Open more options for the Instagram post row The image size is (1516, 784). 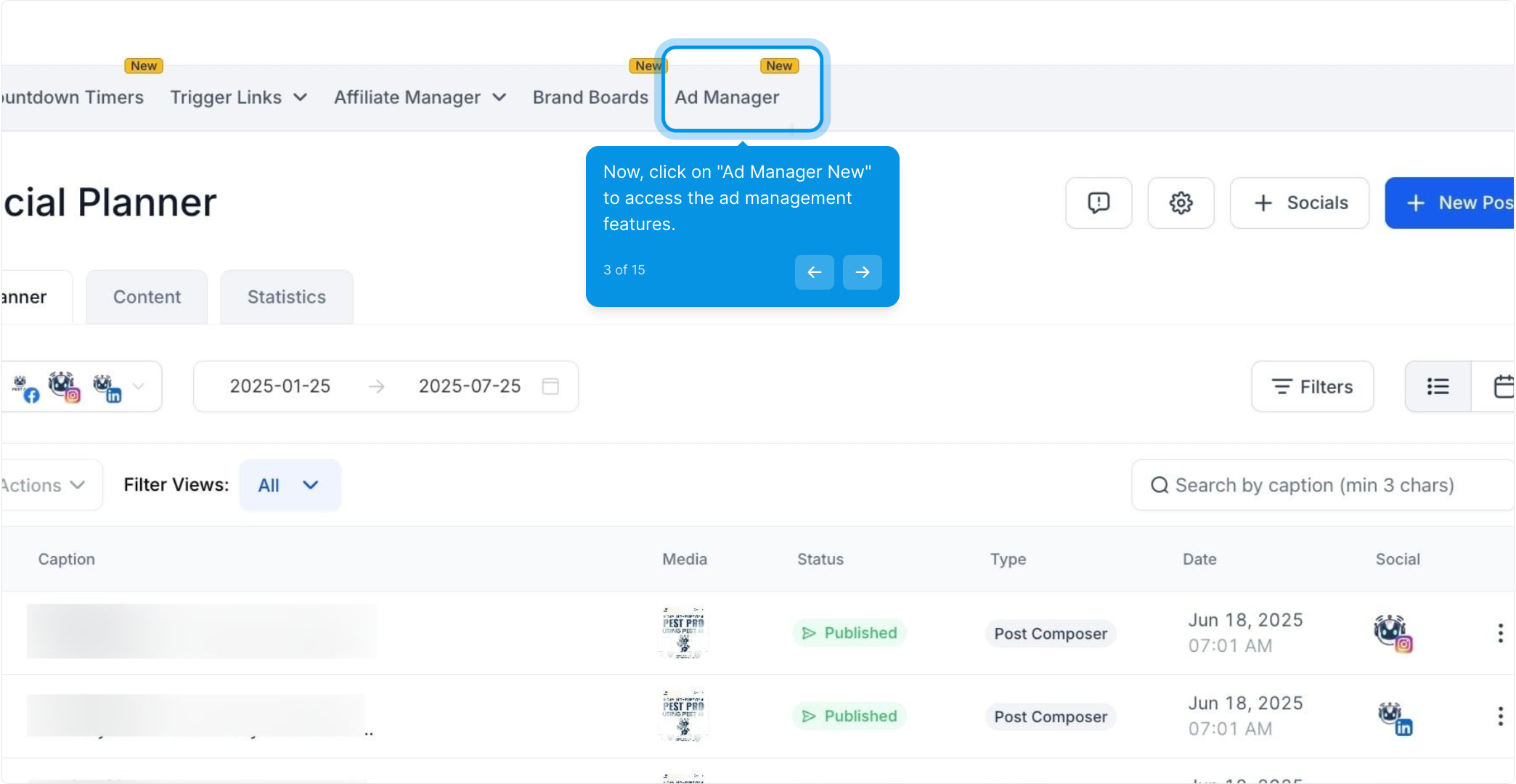coord(1500,633)
